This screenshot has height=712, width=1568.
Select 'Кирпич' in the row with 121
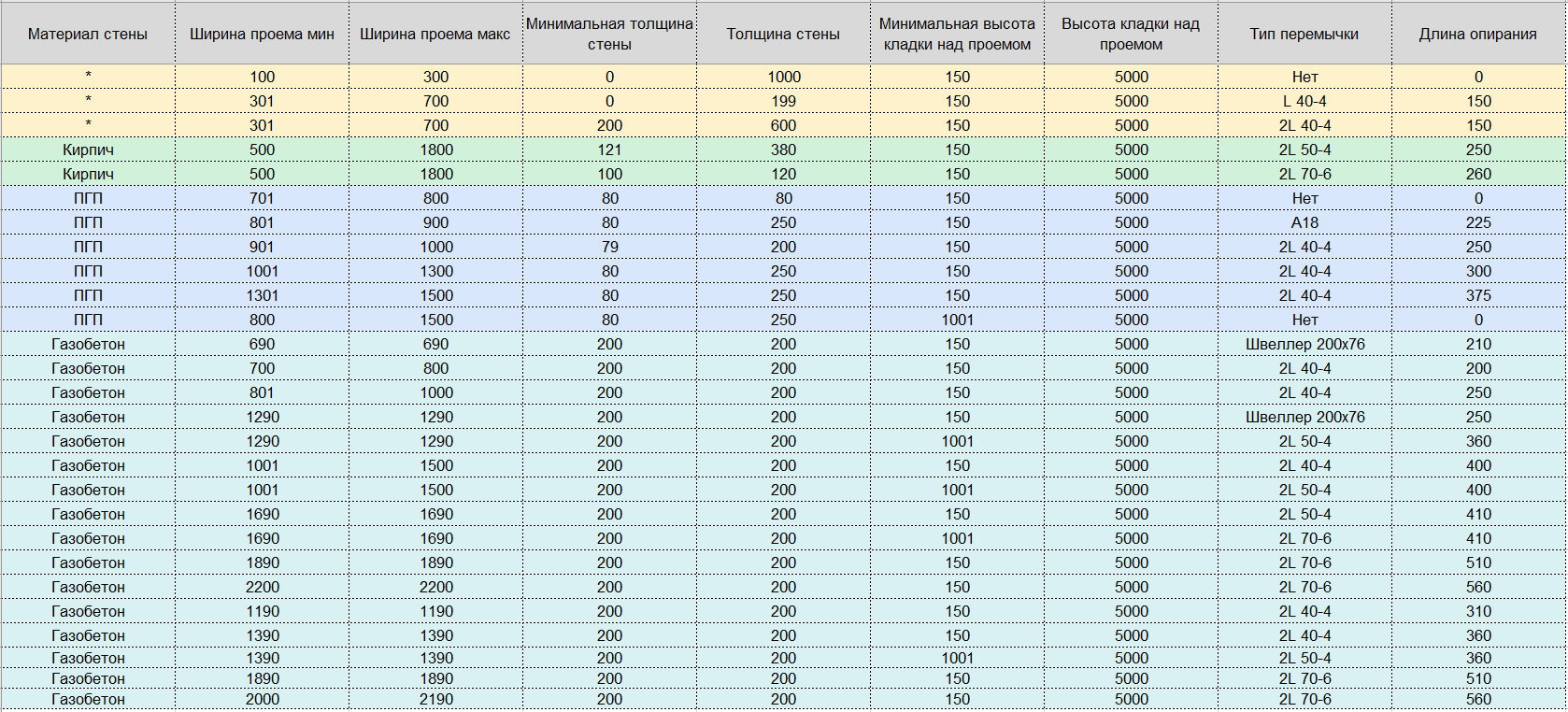(88, 150)
